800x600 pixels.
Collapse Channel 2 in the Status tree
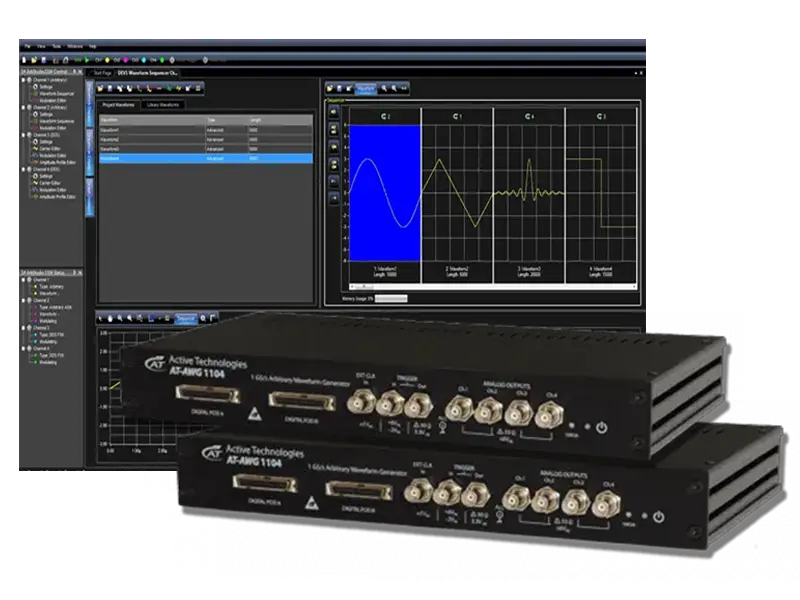[23, 301]
